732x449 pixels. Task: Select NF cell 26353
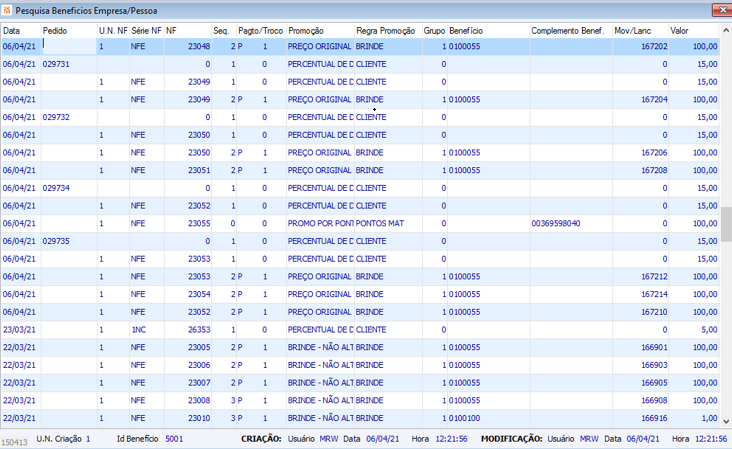click(188, 330)
